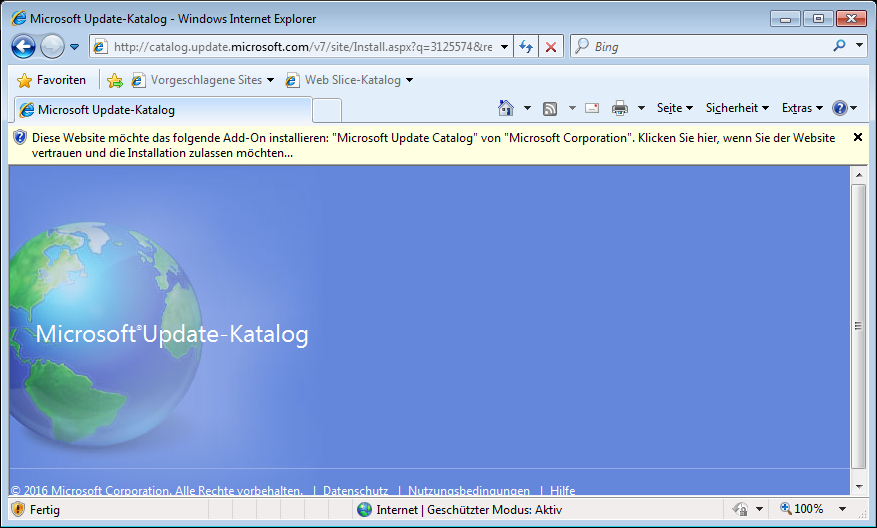Minimize the Internet Explorer window
The height and width of the screenshot is (528, 877).
tap(785, 18)
